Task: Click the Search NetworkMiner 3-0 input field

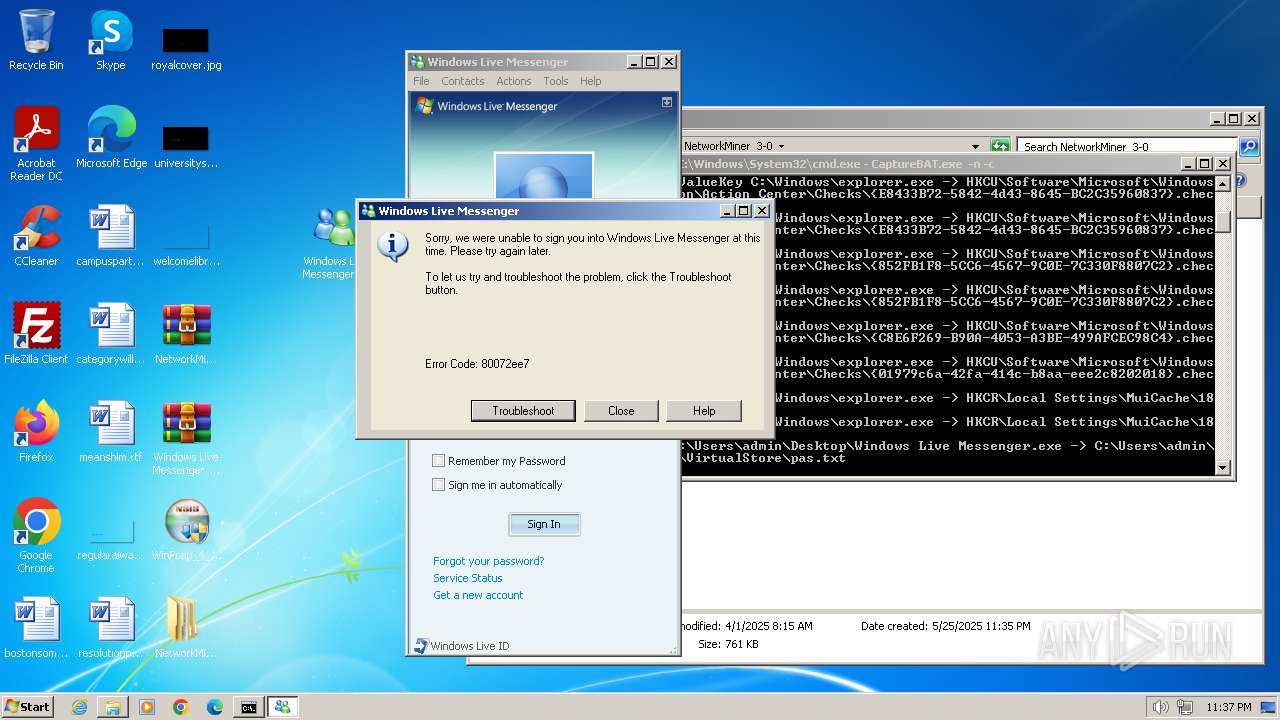Action: (1126, 146)
